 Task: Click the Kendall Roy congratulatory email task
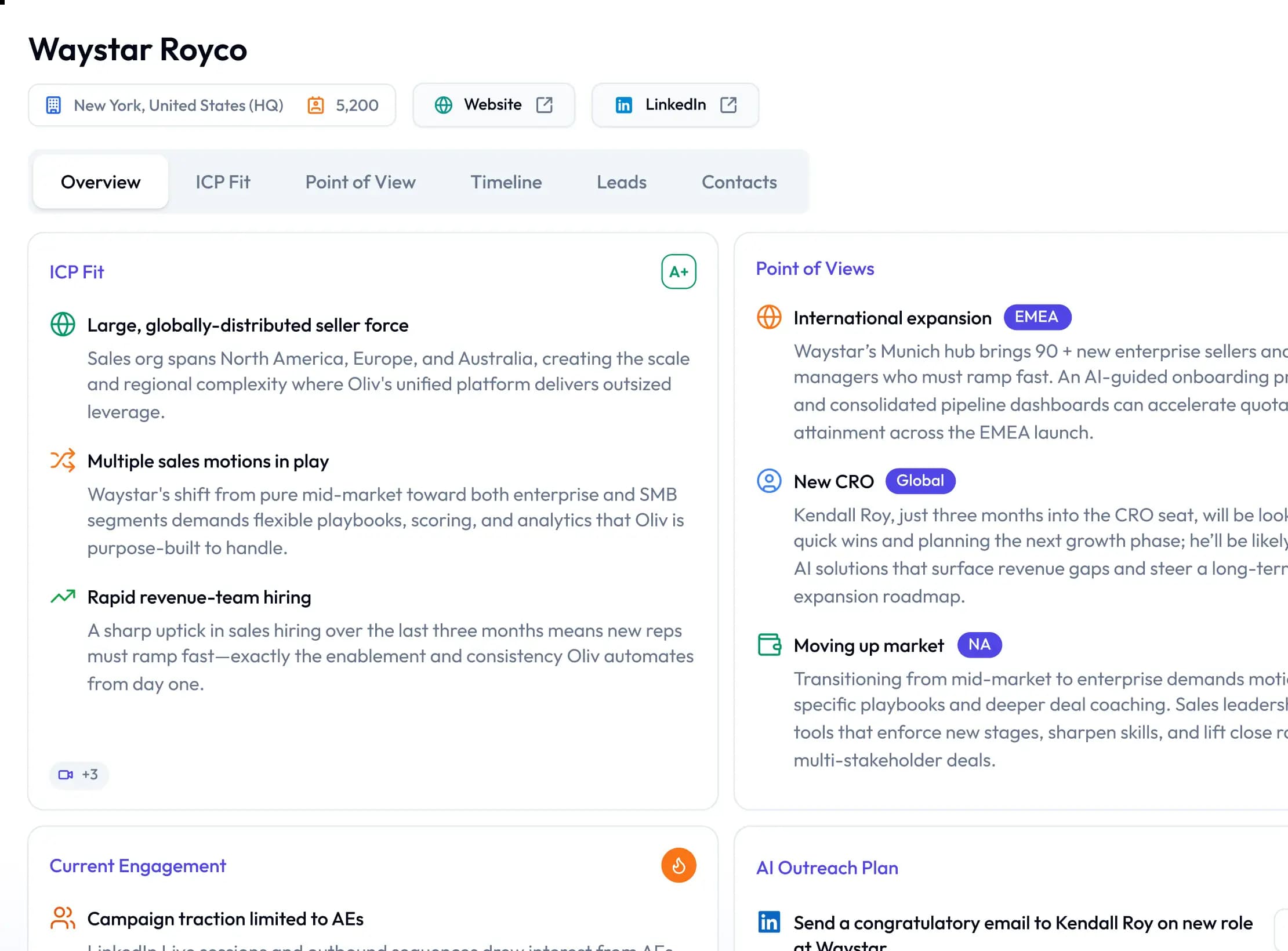coord(1023,931)
